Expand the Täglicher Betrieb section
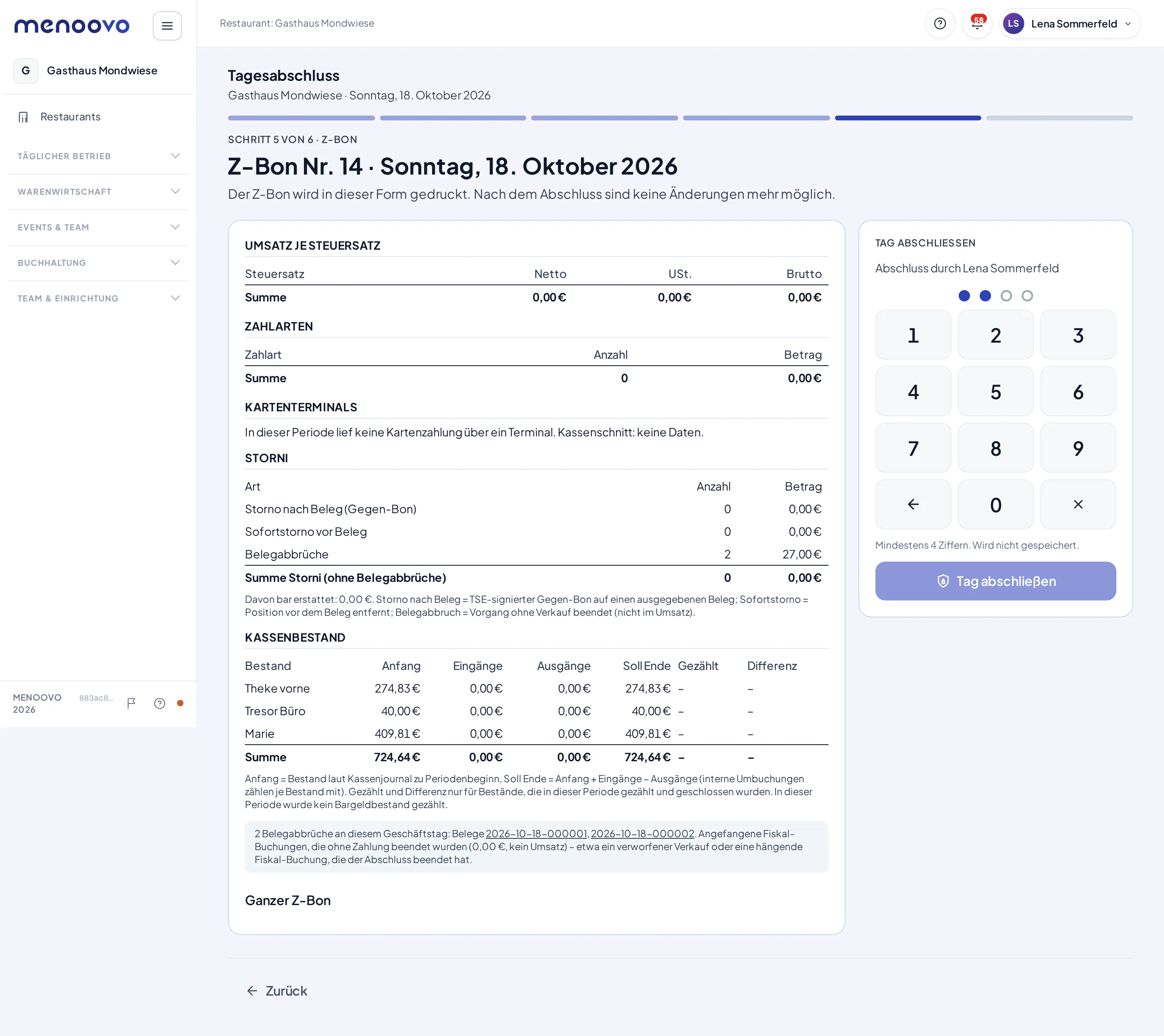This screenshot has width=1164, height=1036. (x=98, y=156)
